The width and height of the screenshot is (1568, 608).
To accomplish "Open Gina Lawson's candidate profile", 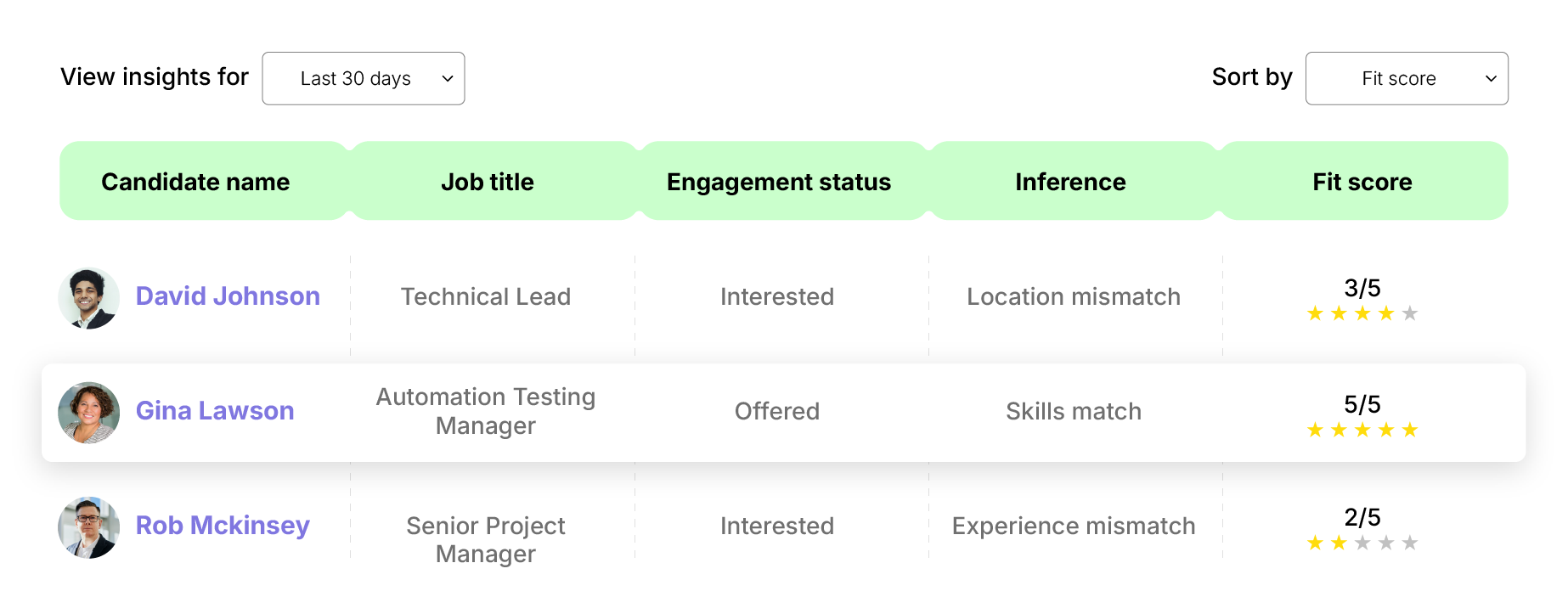I will coord(214,411).
